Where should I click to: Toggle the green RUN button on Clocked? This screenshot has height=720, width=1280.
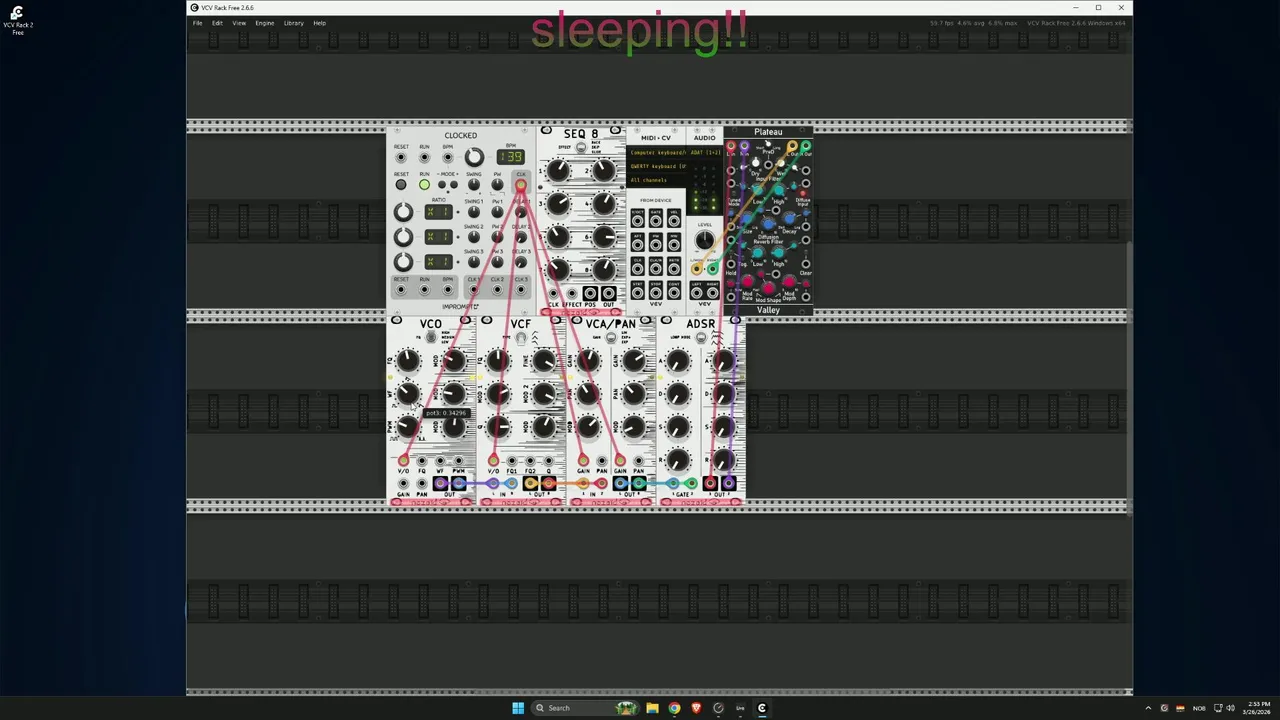tap(424, 184)
